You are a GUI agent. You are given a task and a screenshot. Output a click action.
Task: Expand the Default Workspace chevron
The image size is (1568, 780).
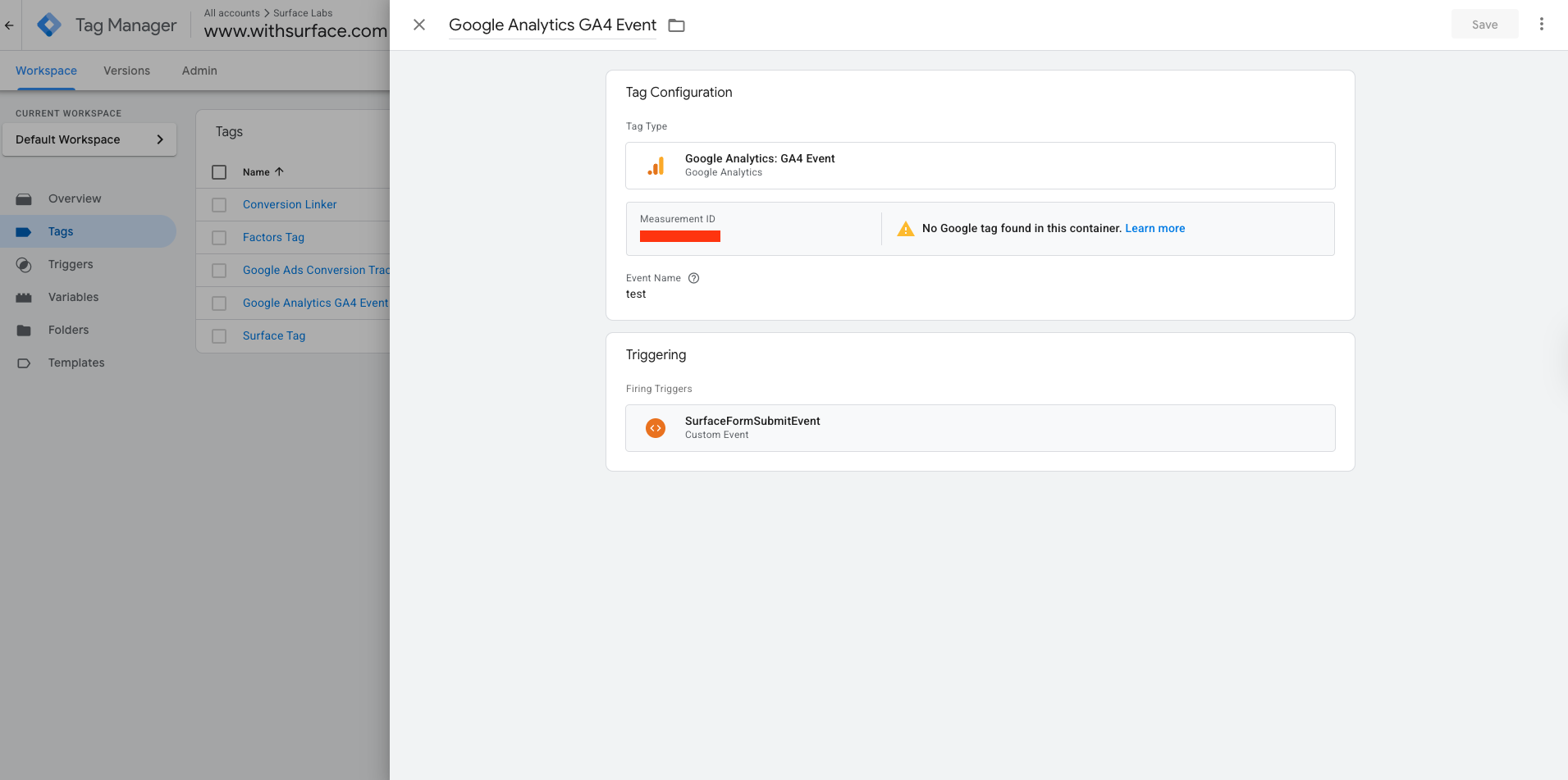160,139
